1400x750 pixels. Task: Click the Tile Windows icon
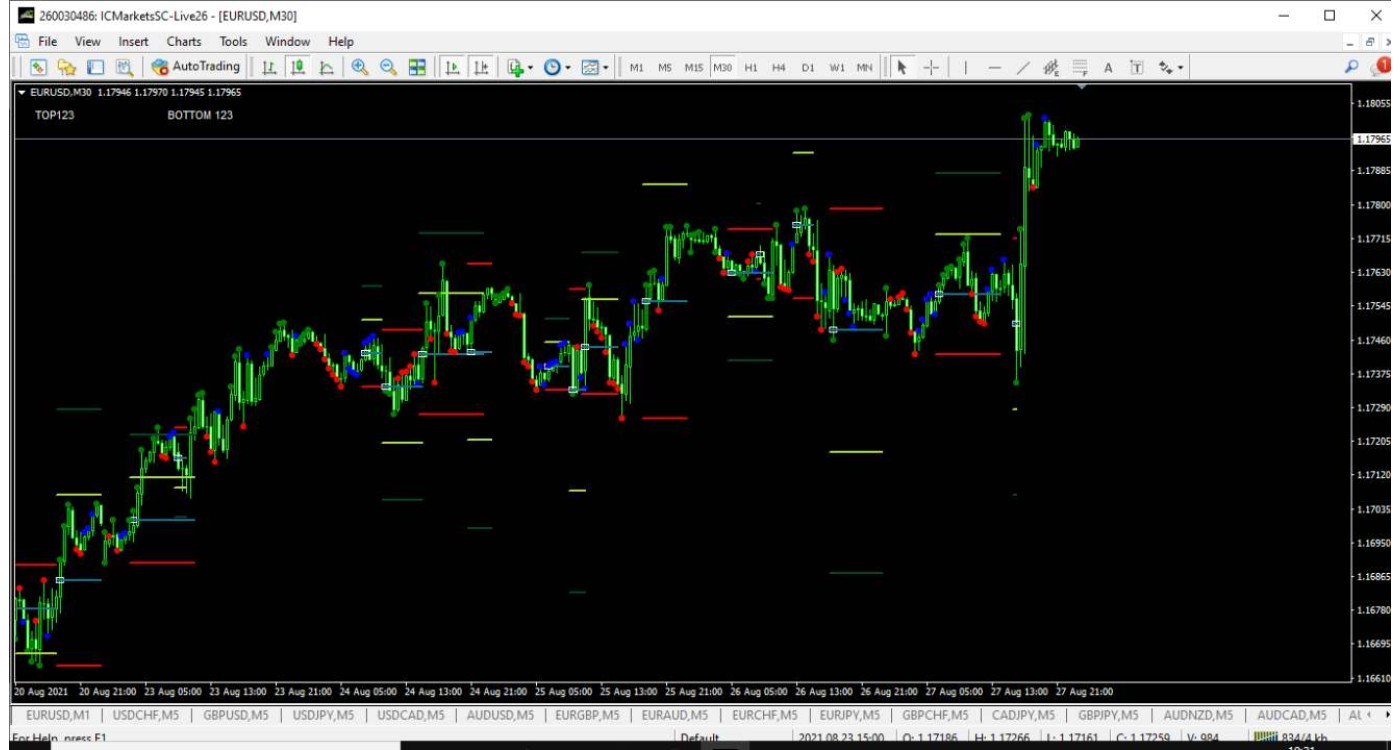[x=417, y=67]
